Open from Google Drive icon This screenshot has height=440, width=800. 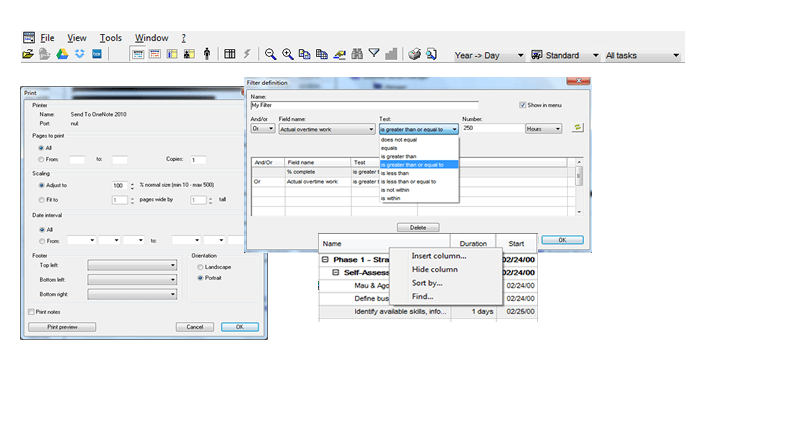[x=62, y=54]
